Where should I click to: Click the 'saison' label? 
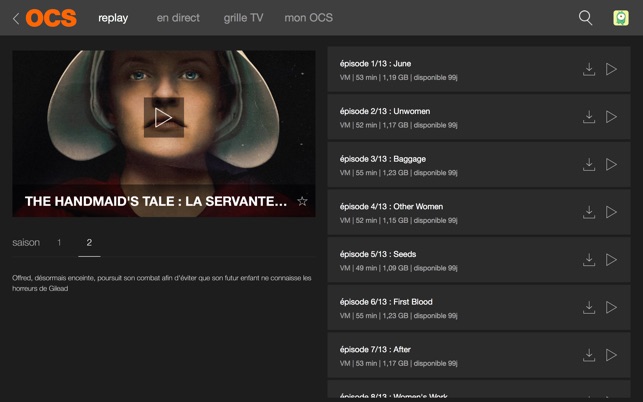[26, 242]
